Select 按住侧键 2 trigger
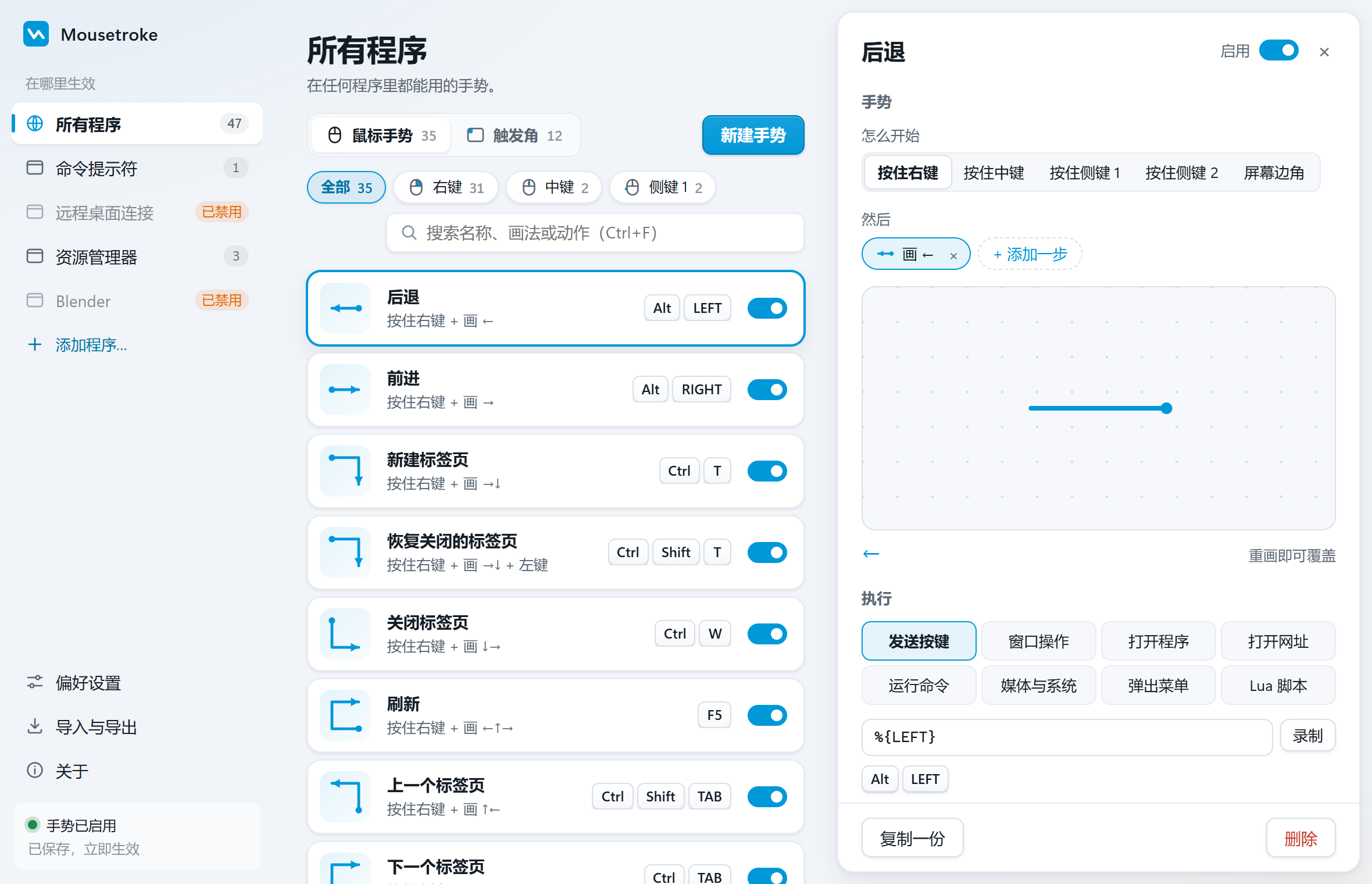The height and width of the screenshot is (884, 1372). 1181,173
